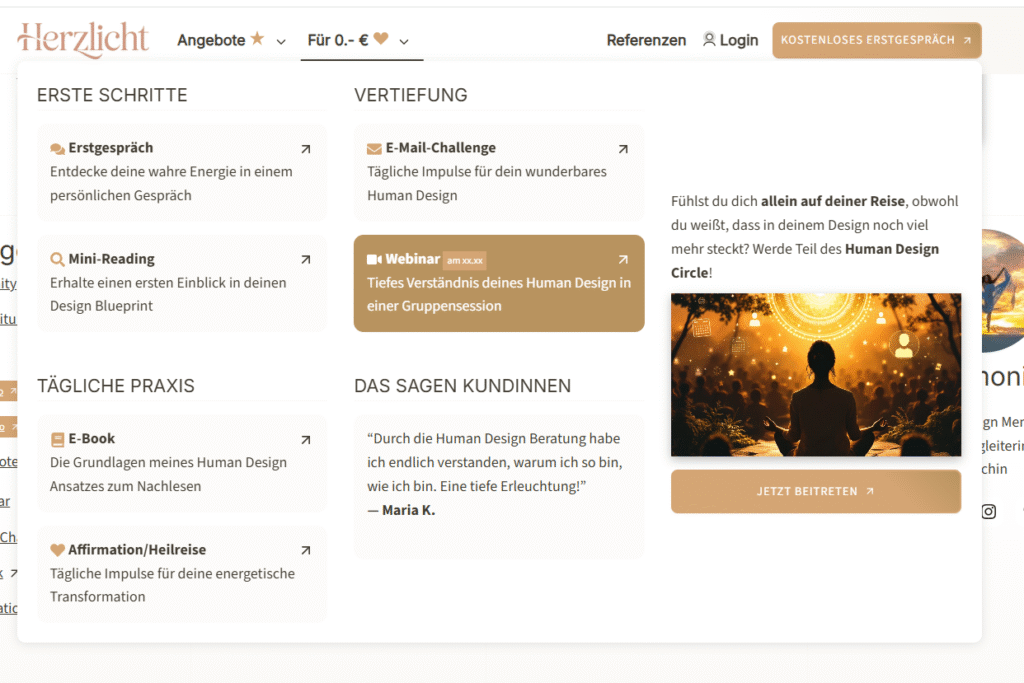Click the 'allein auf deiner Reise' paragraph
Image resolution: width=1024 pixels, height=683 pixels.
815,236
